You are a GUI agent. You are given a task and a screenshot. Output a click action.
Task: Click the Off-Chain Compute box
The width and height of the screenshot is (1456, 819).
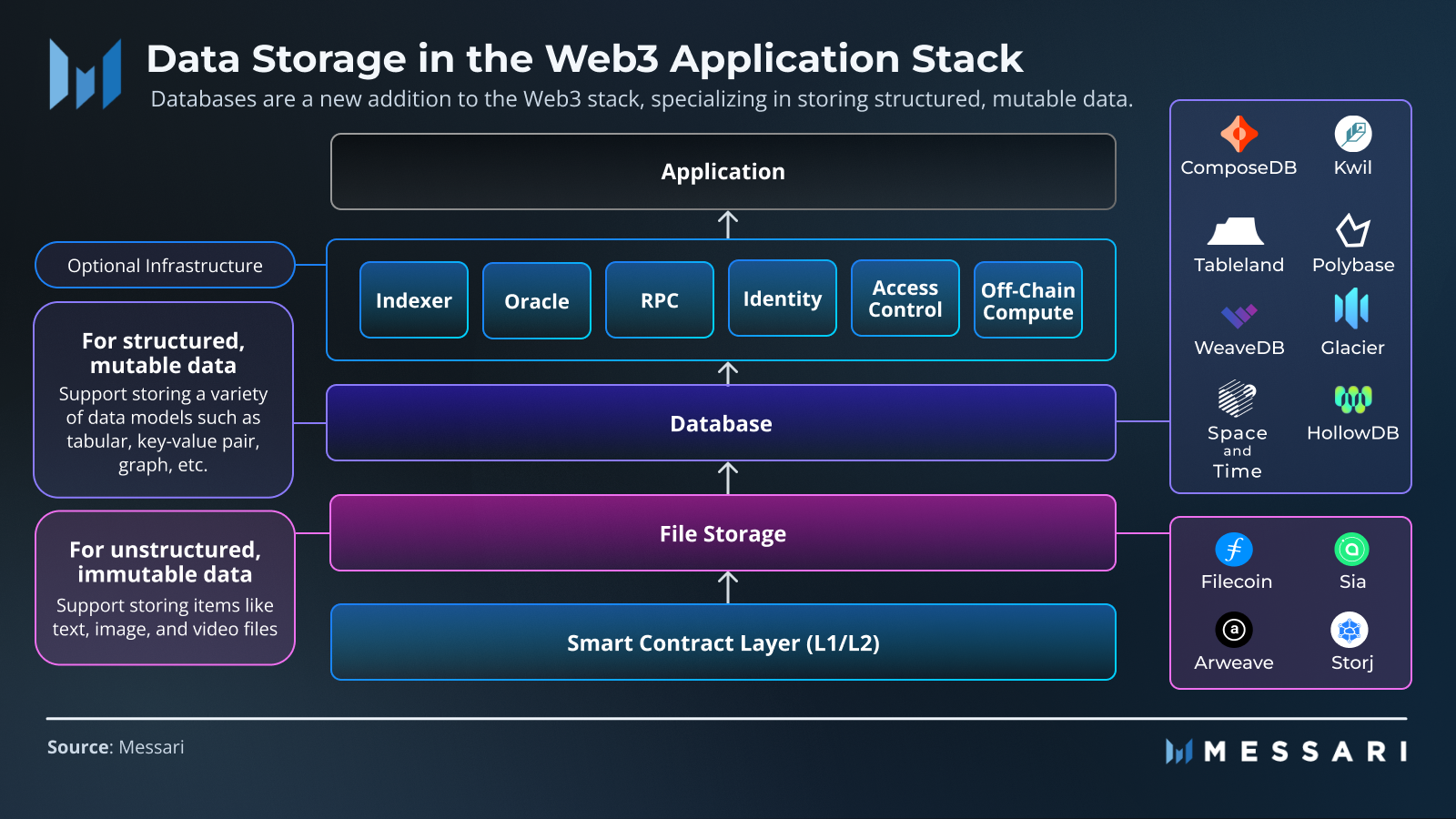[1027, 300]
